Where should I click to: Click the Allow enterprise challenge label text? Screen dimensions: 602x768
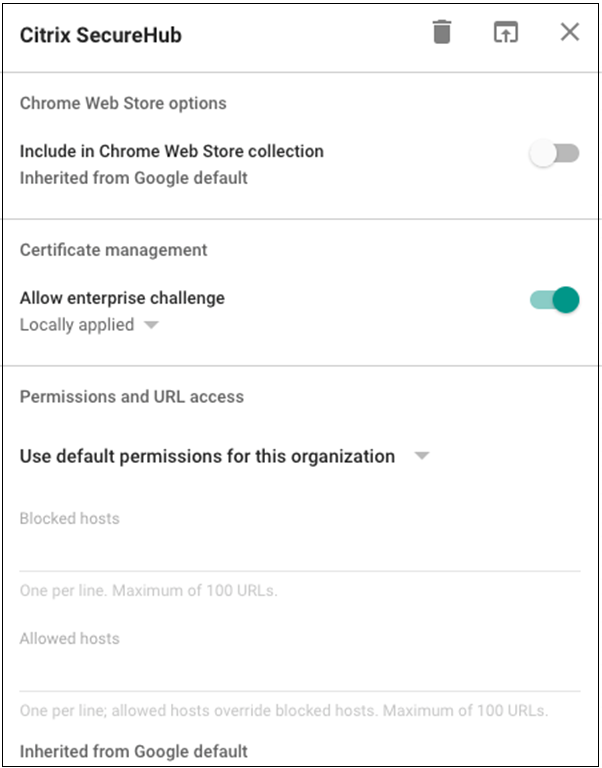(122, 298)
